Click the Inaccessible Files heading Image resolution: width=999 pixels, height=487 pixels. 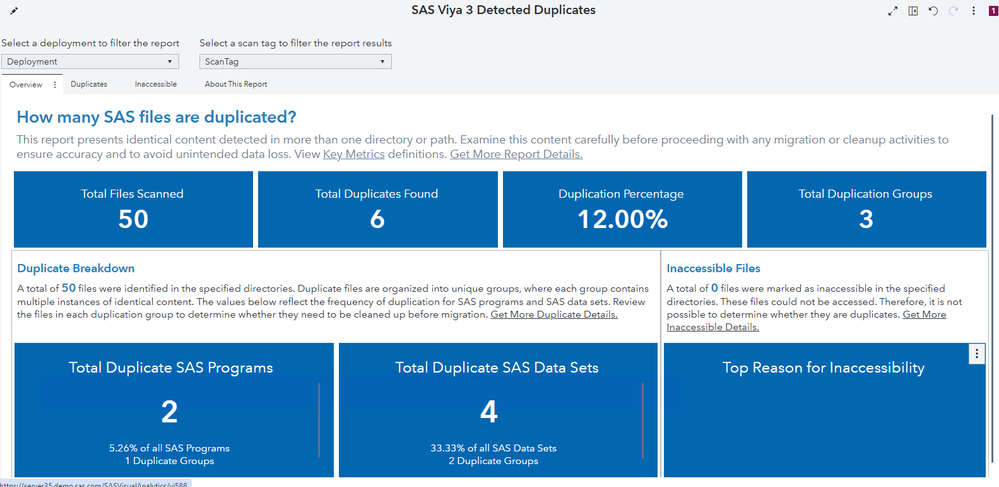714,268
